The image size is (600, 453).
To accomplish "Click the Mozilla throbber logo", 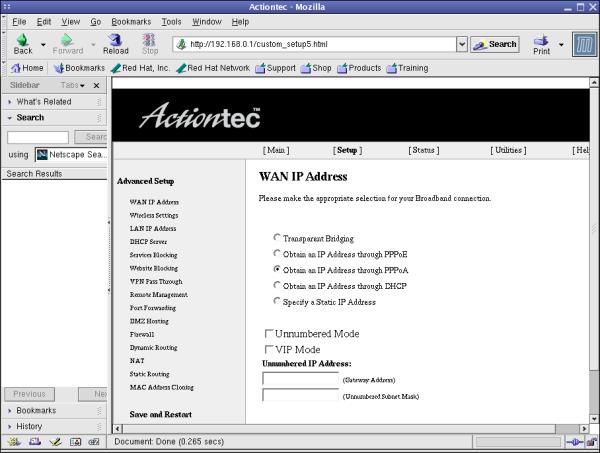I will (x=584, y=45).
